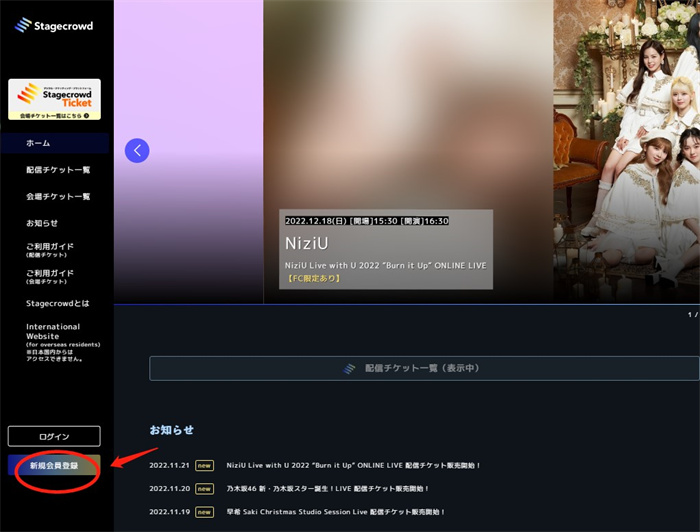Click the date text 2022.11.21
The image size is (700, 532).
[x=170, y=465]
